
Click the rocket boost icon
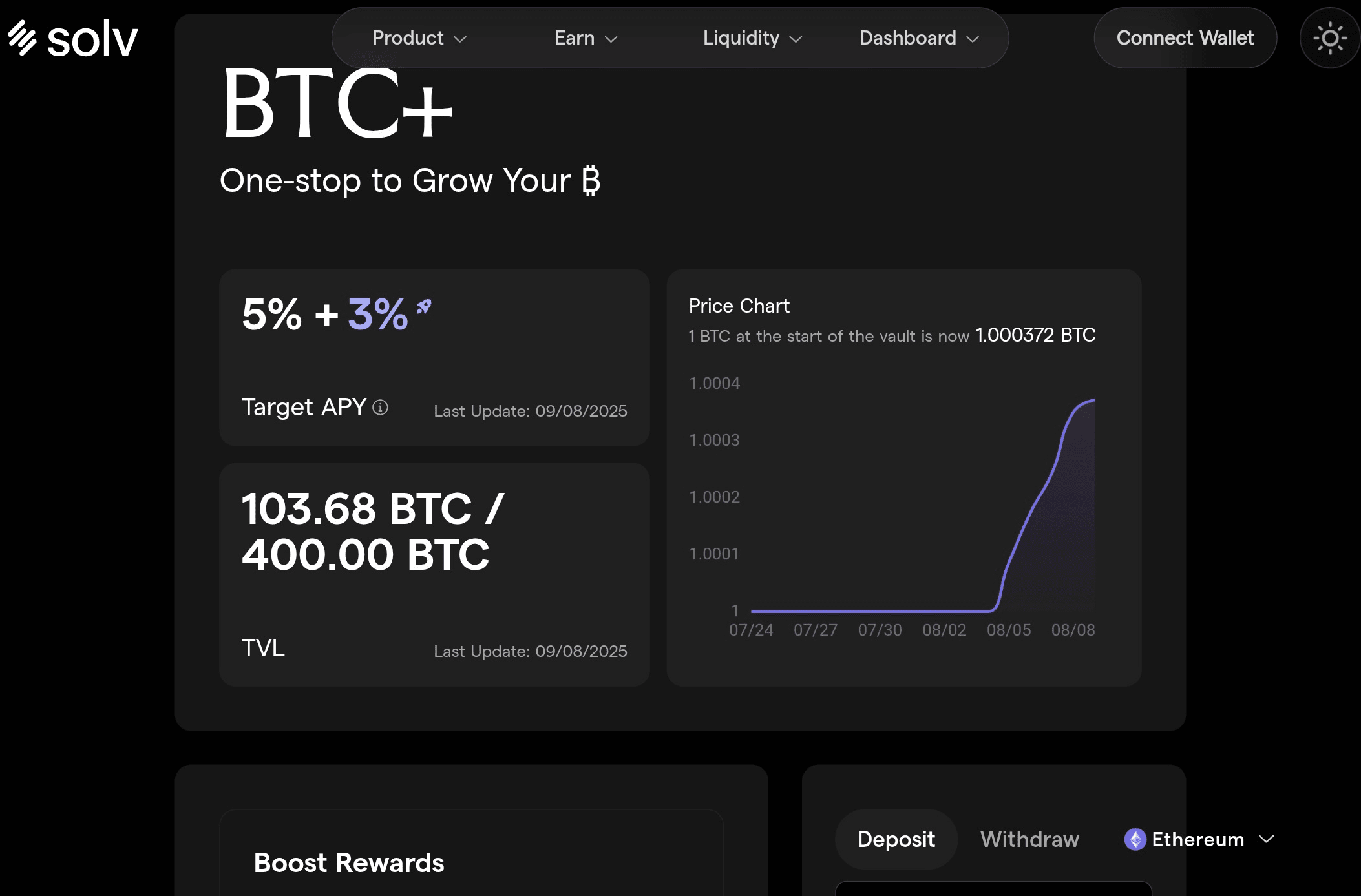click(424, 306)
